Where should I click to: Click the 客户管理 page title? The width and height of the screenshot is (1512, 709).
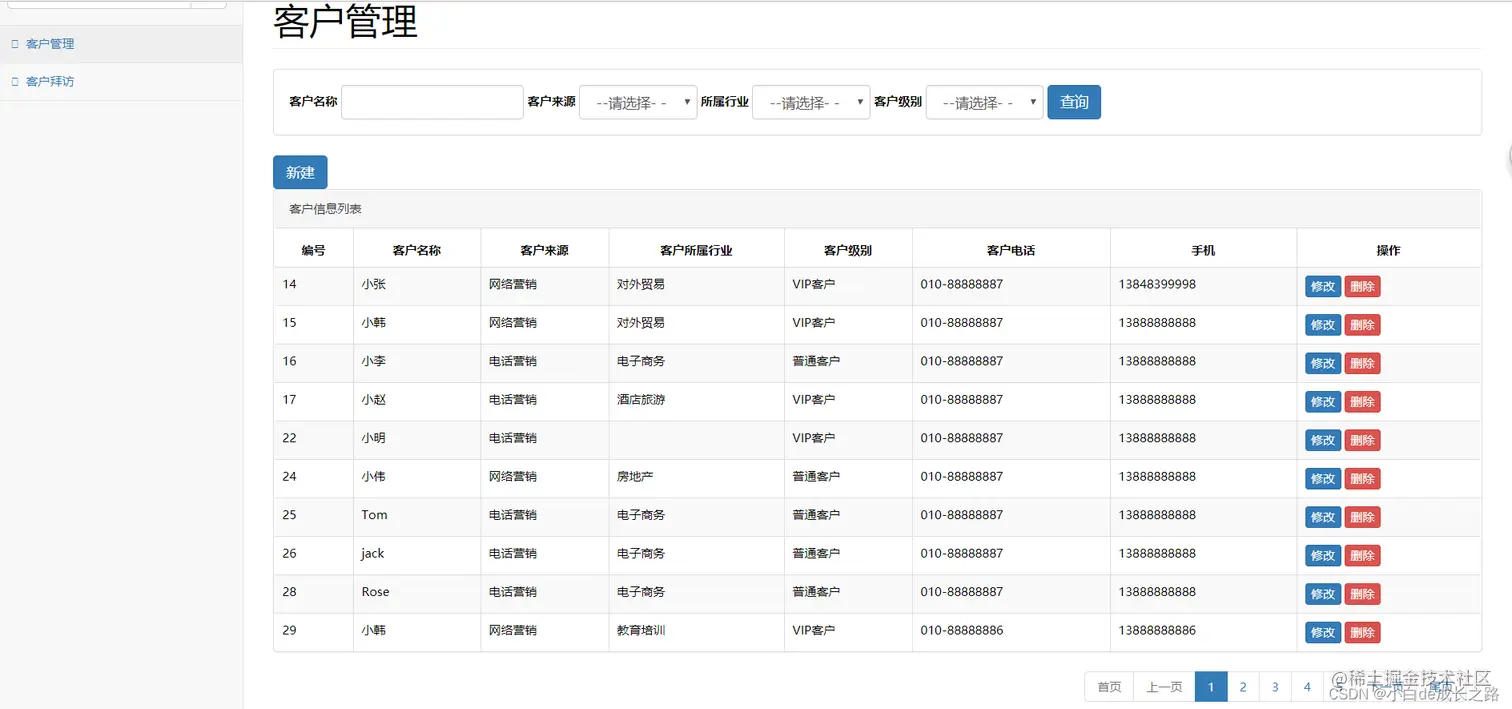[345, 21]
